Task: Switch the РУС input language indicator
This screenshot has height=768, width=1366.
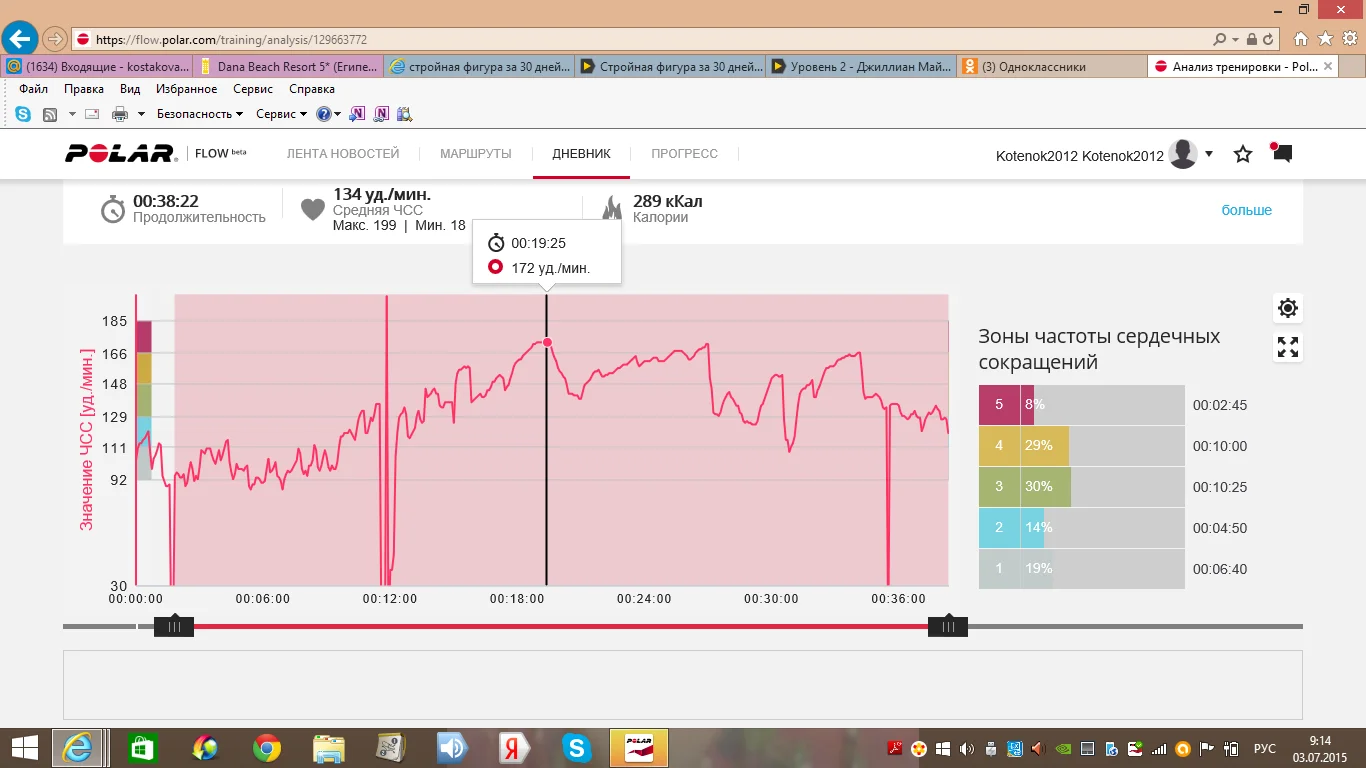Action: pos(1264,748)
